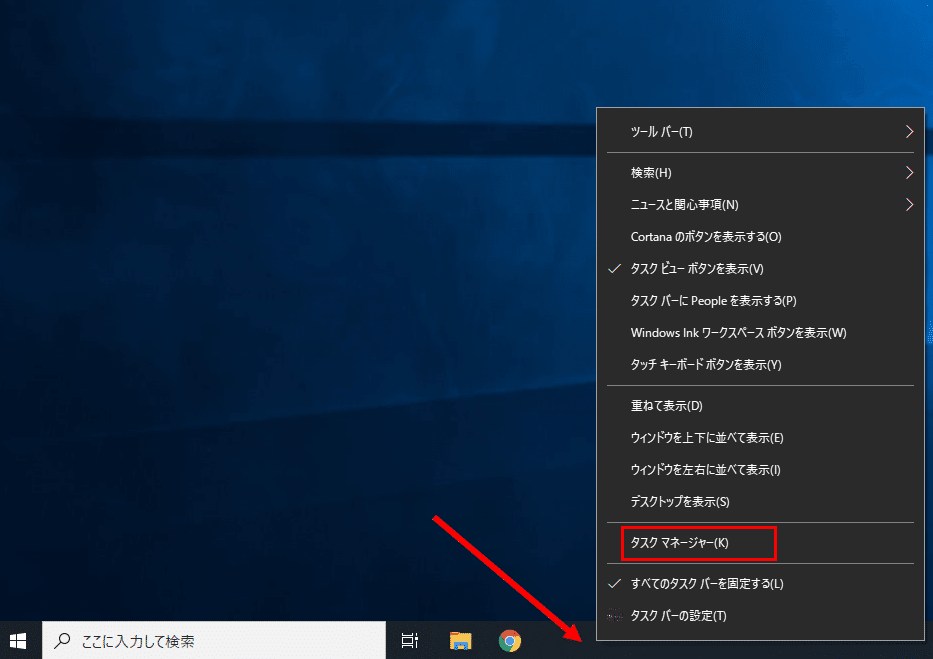This screenshot has width=933, height=659.
Task: Open タスク マネージャー from the context menu
Action: point(678,543)
